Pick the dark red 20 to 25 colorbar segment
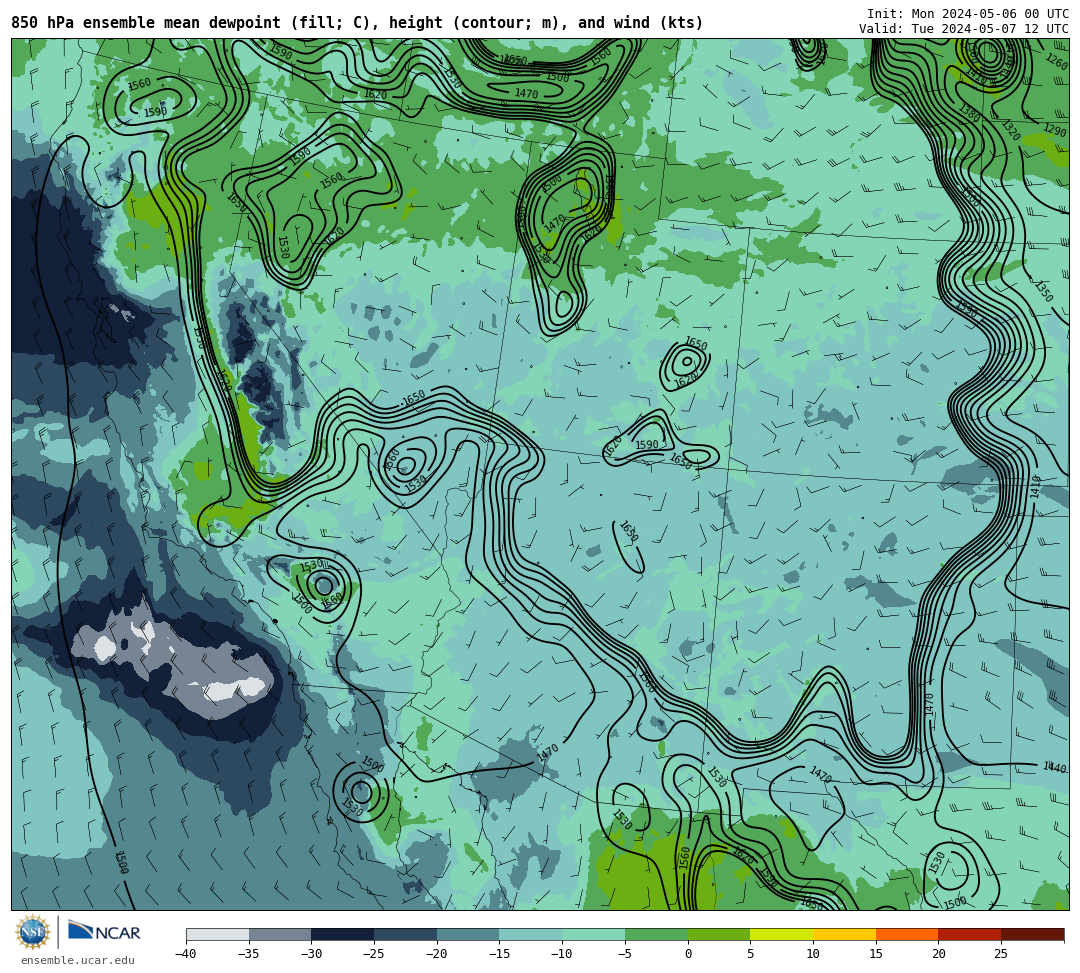 click(x=970, y=934)
